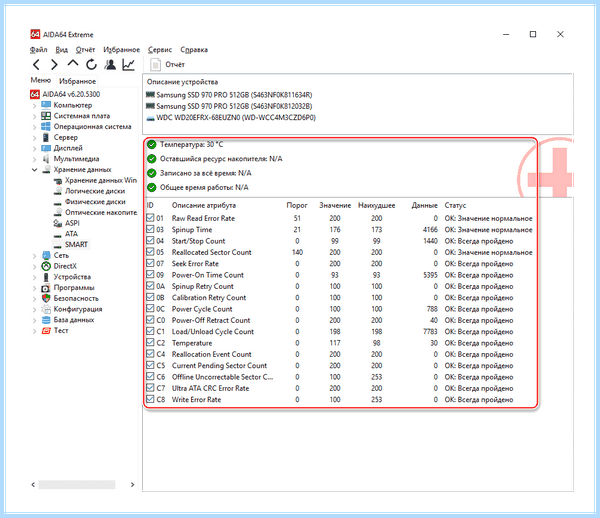Viewport: 600px width, 518px height.
Task: Click the Конфигурация icon
Action: coord(46,309)
